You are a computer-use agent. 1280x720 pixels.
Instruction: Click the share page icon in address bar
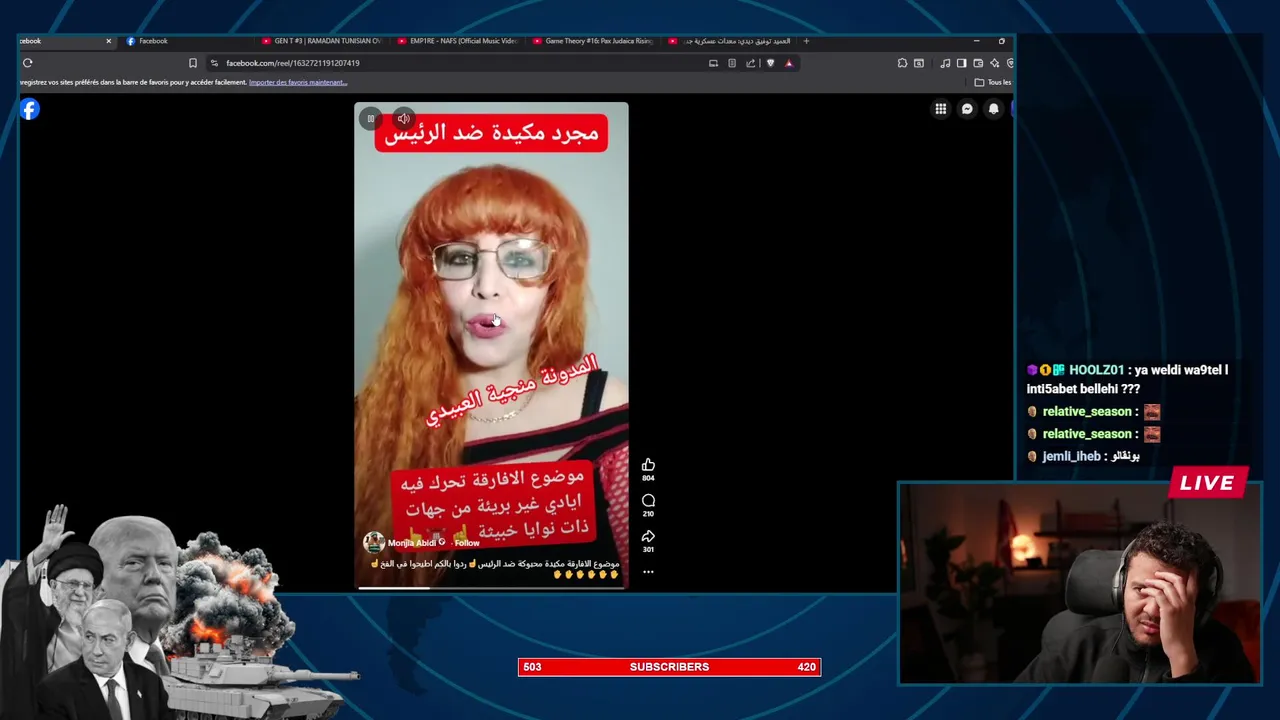(751, 63)
